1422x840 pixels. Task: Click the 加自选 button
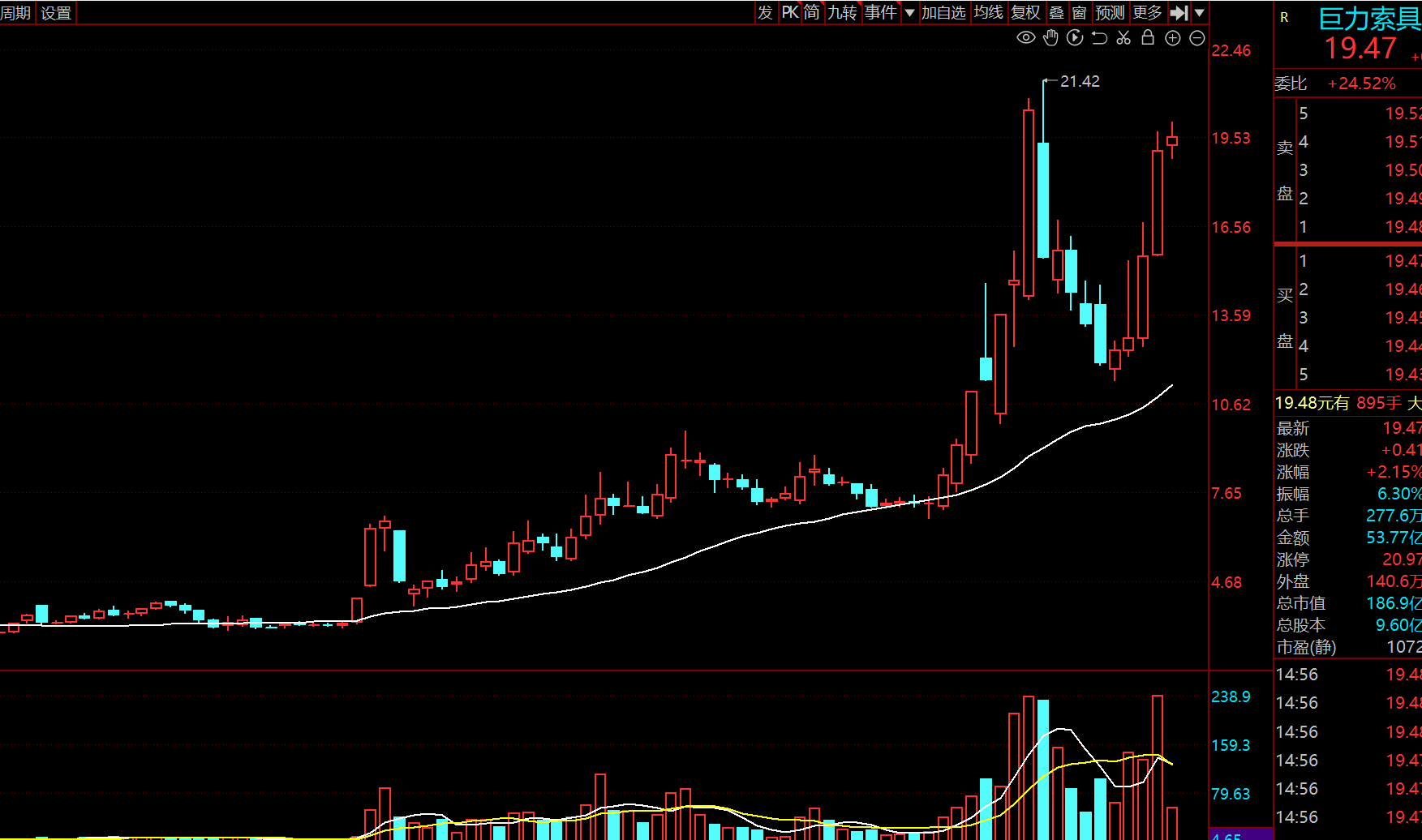point(943,13)
